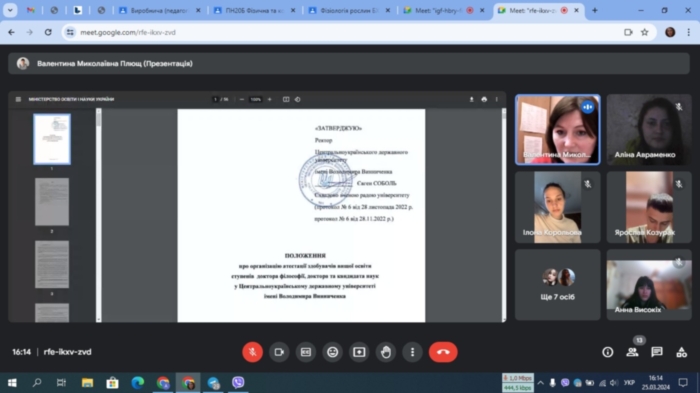Open the activities icon
The image size is (700, 393).
click(681, 352)
